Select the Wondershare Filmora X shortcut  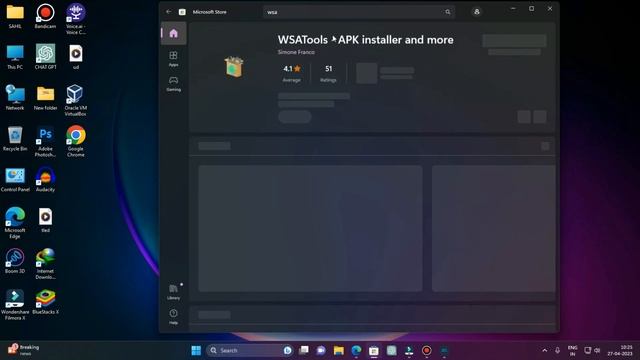click(15, 304)
